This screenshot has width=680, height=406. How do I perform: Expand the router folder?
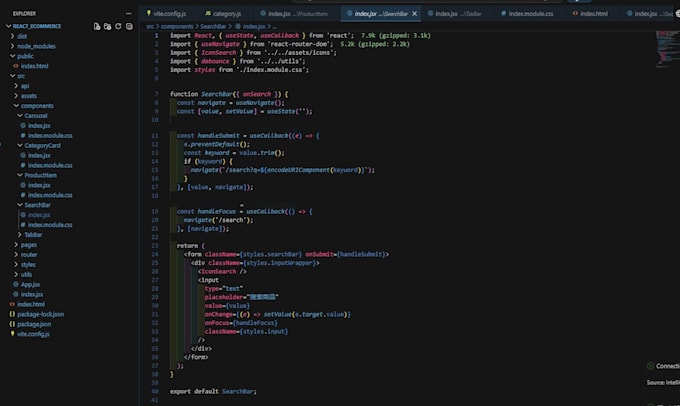(16, 255)
